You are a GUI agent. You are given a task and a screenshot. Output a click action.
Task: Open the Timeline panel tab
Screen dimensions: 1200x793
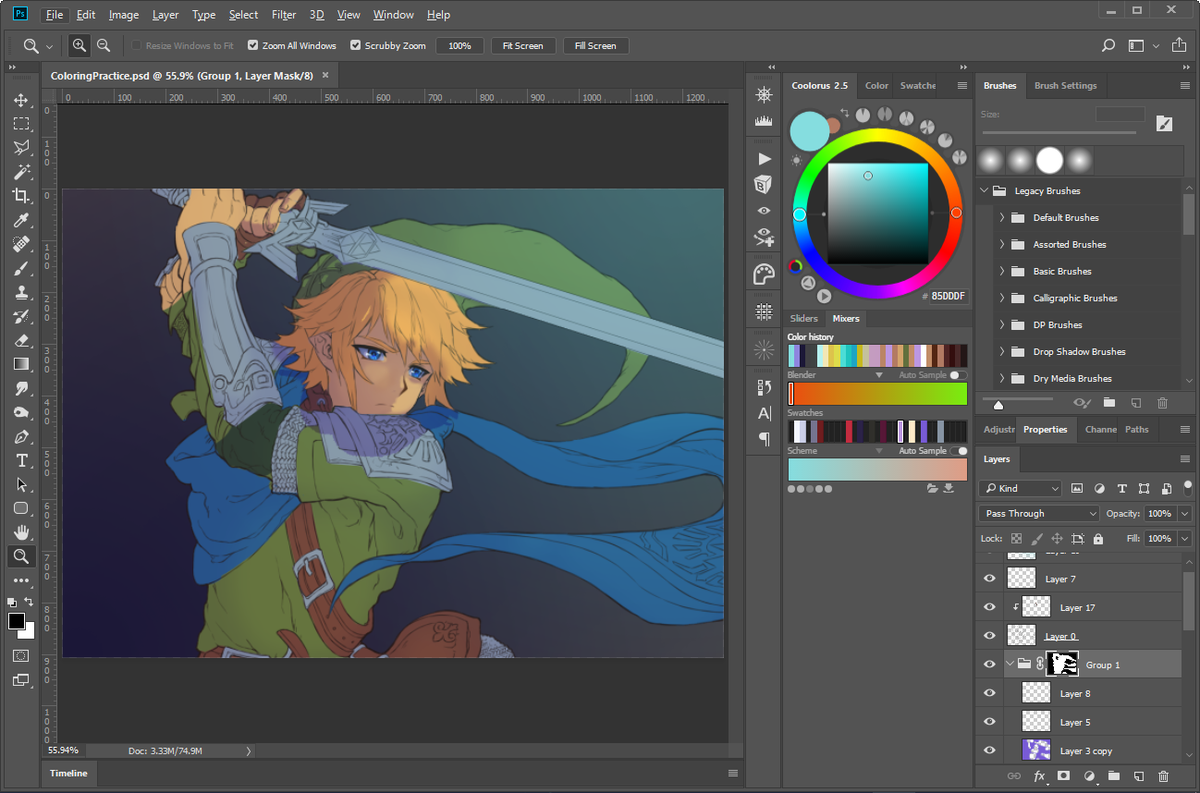coord(69,773)
